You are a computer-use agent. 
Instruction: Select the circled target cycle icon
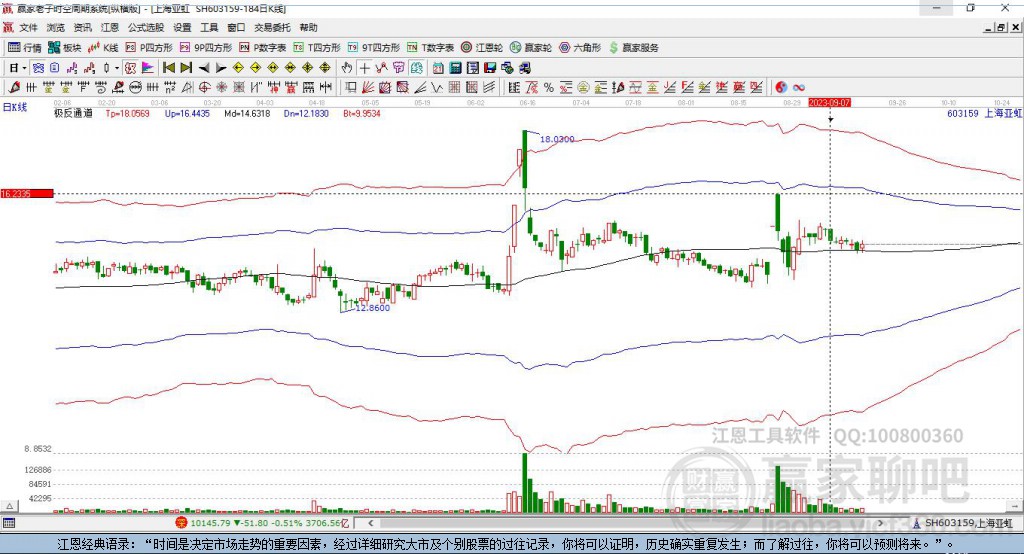point(204,88)
